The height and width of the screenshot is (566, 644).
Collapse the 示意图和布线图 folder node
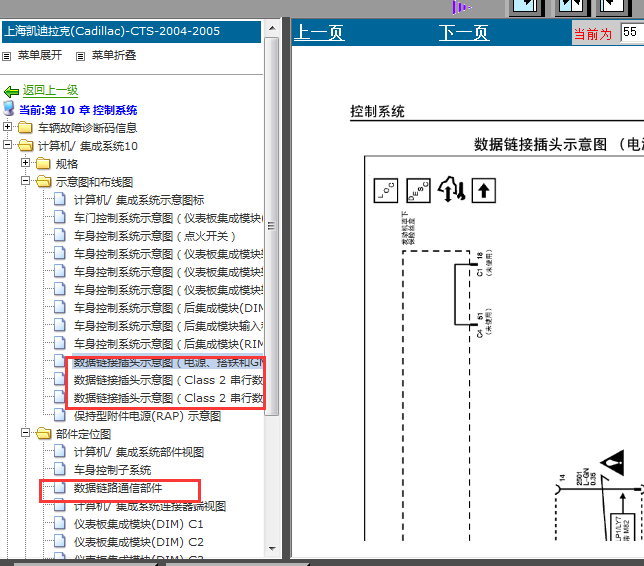[x=25, y=180]
